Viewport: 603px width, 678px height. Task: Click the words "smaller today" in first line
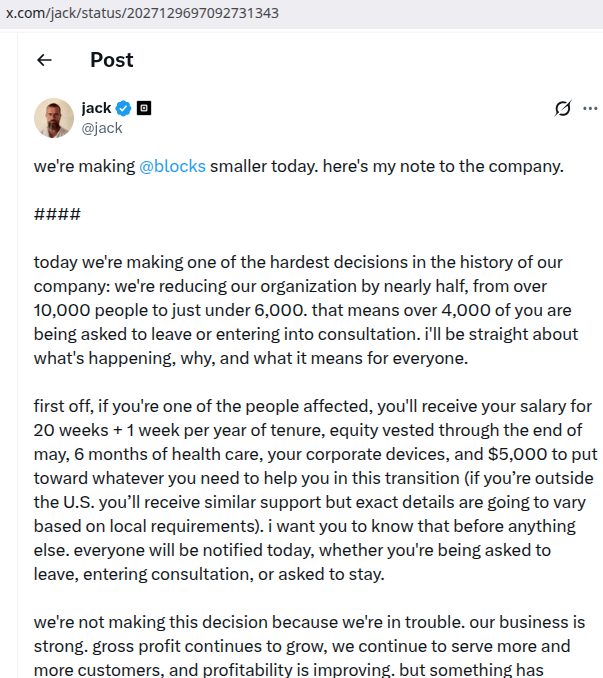263,166
